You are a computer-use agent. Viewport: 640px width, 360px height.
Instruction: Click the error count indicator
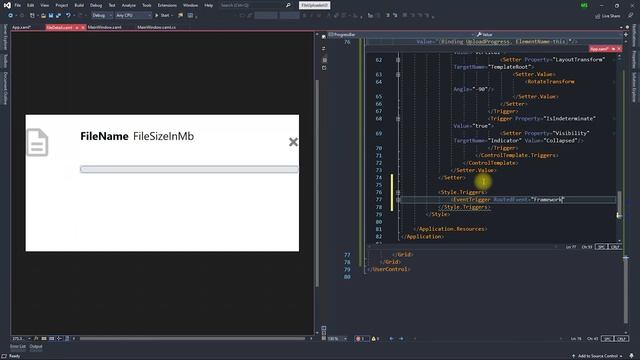click(x=361, y=339)
